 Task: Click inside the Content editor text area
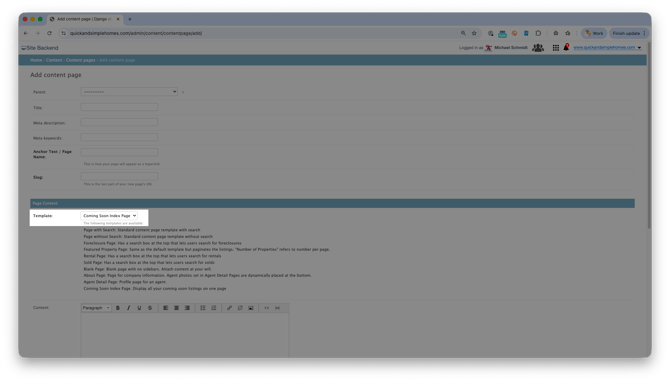(x=185, y=335)
